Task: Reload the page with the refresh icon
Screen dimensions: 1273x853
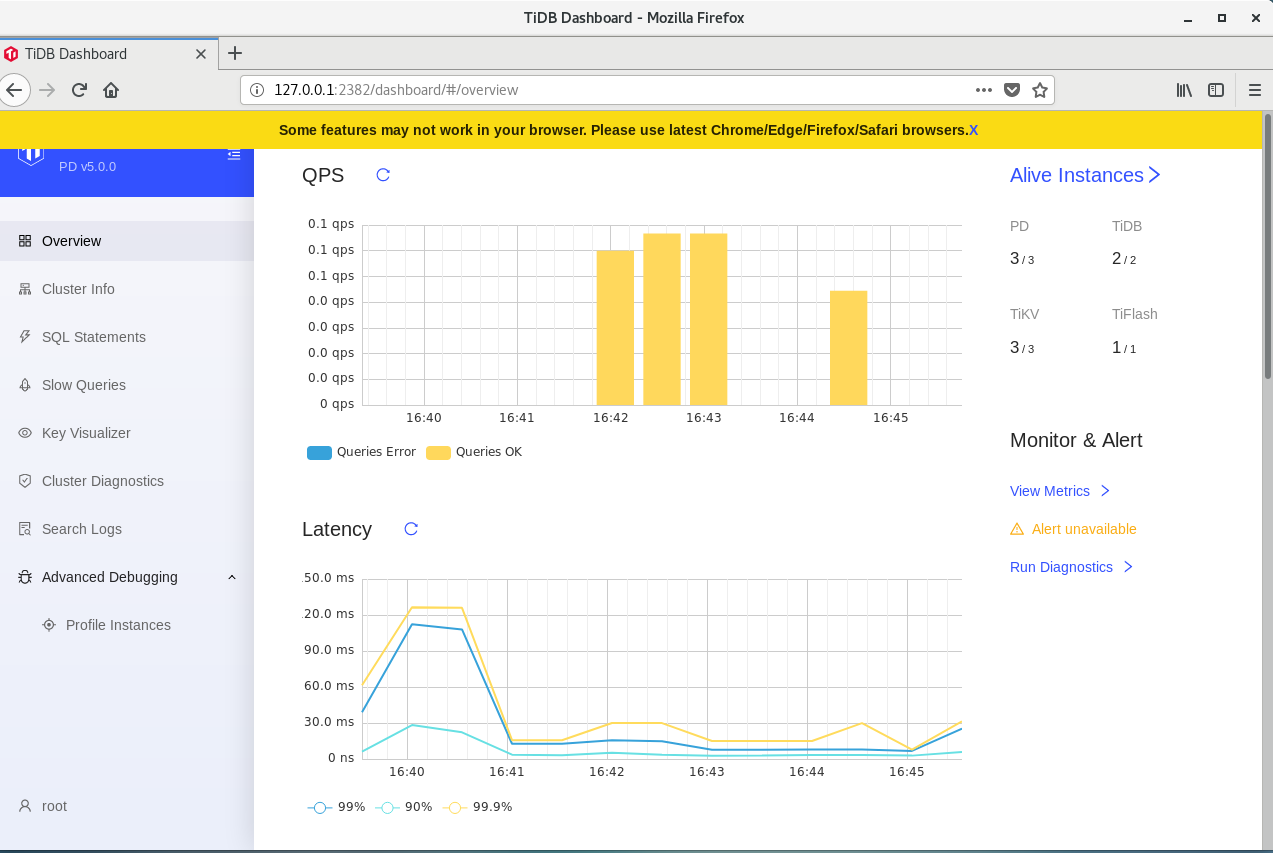Action: point(79,90)
